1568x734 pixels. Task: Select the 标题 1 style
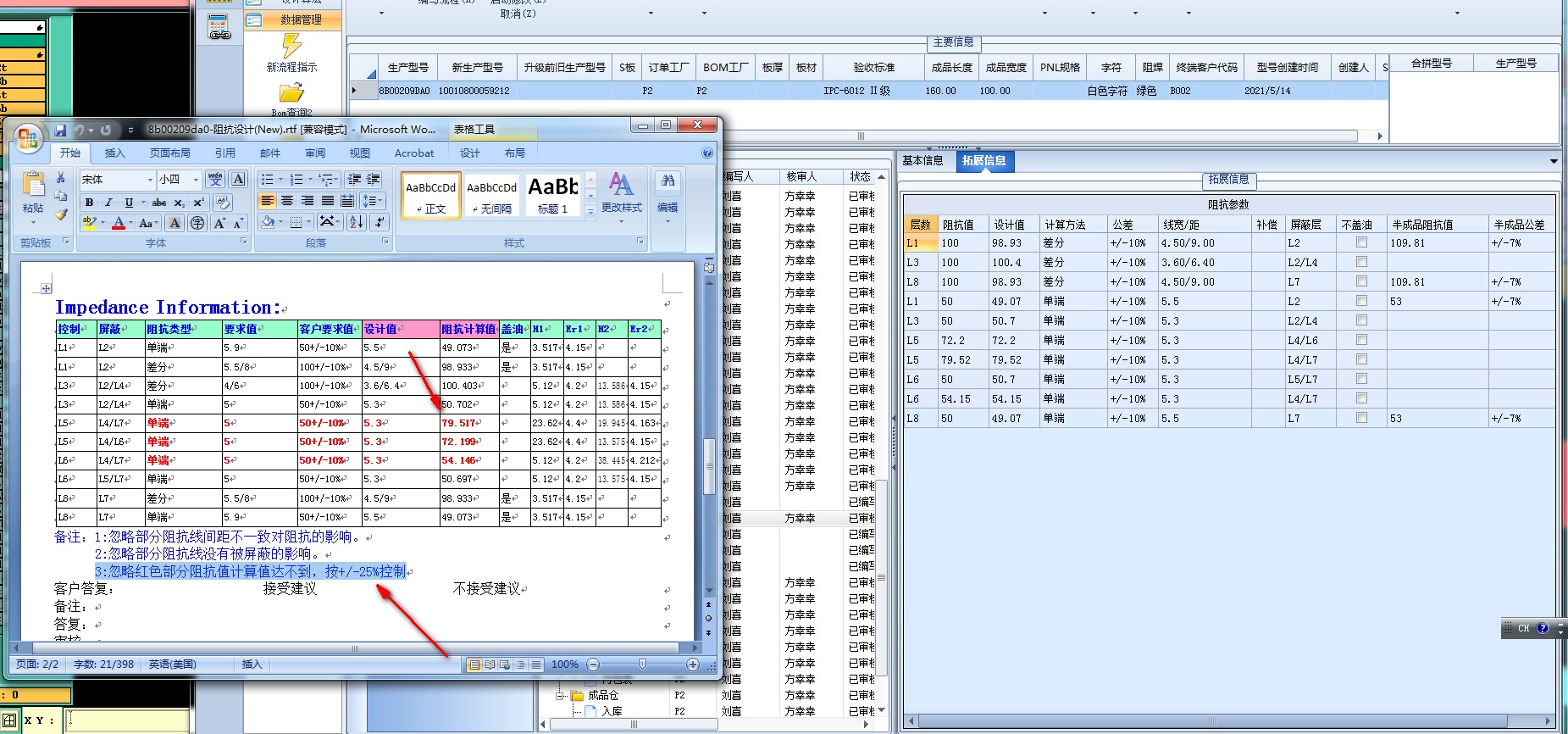pyautogui.click(x=552, y=197)
